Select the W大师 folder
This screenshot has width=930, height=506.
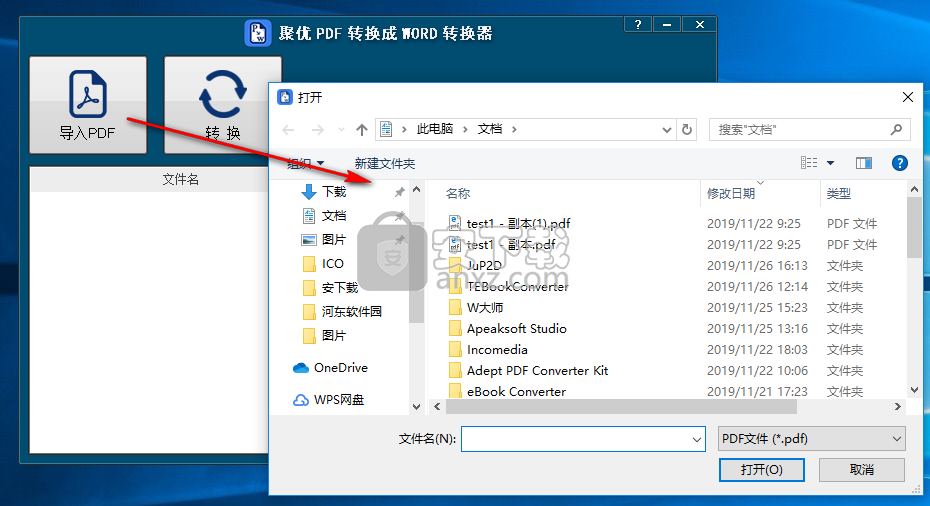point(485,308)
